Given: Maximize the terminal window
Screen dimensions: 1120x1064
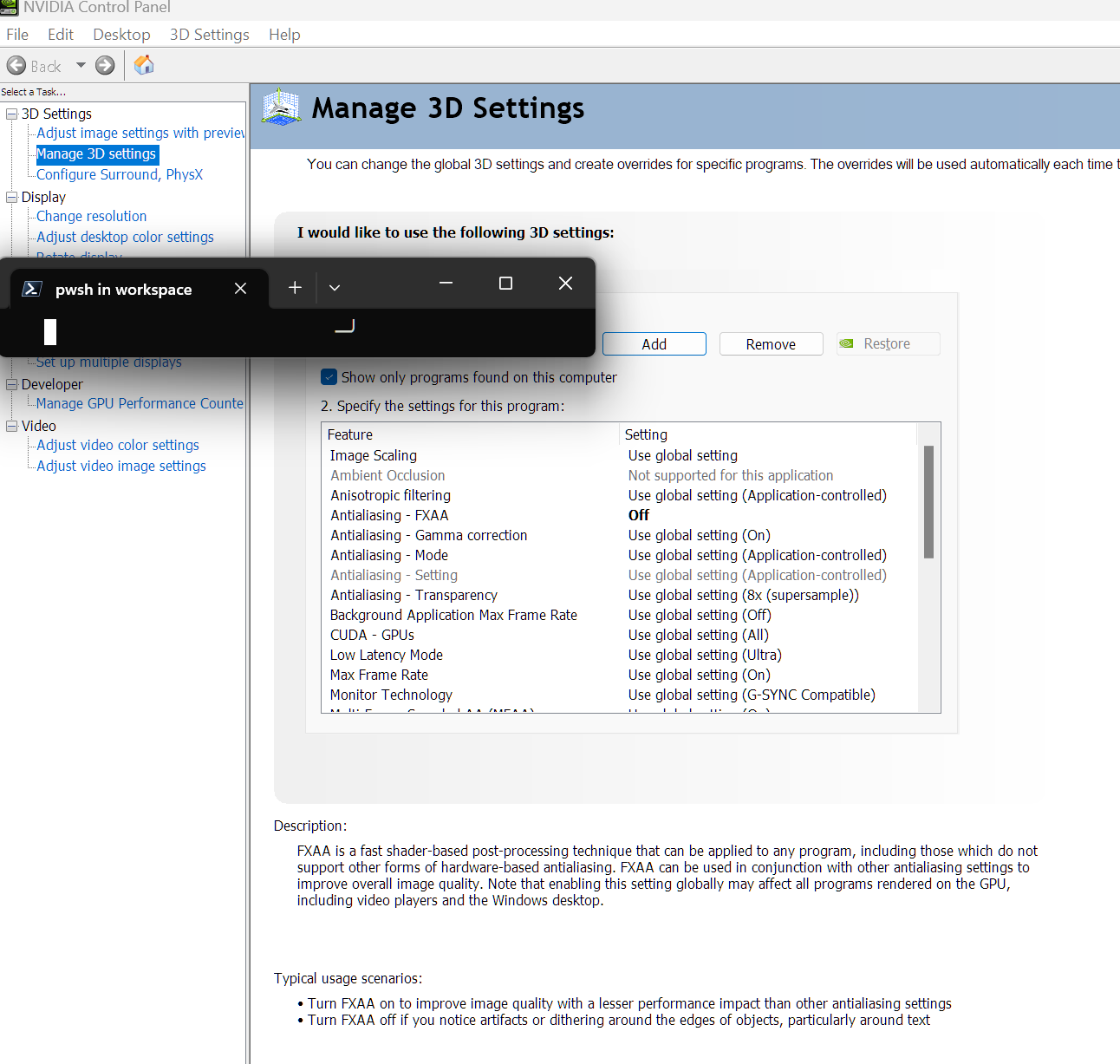Looking at the screenshot, I should (x=506, y=283).
